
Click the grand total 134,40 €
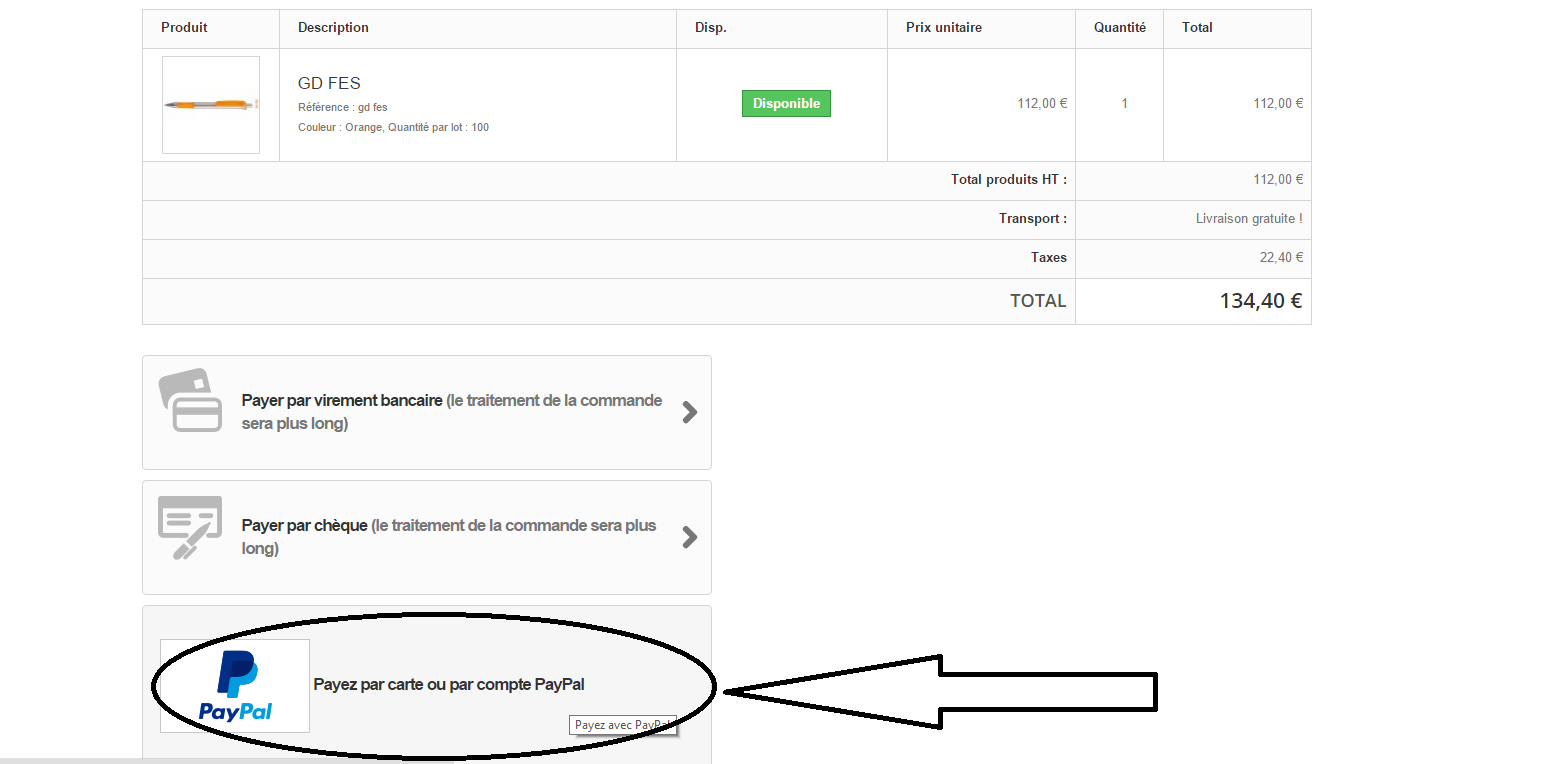pos(1261,300)
